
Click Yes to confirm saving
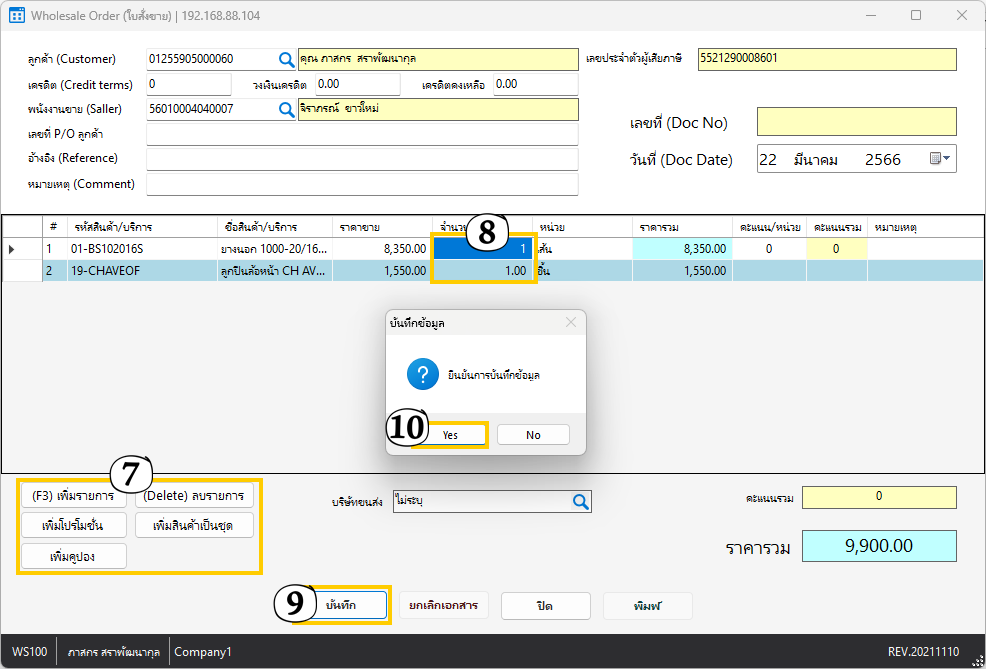[x=450, y=435]
